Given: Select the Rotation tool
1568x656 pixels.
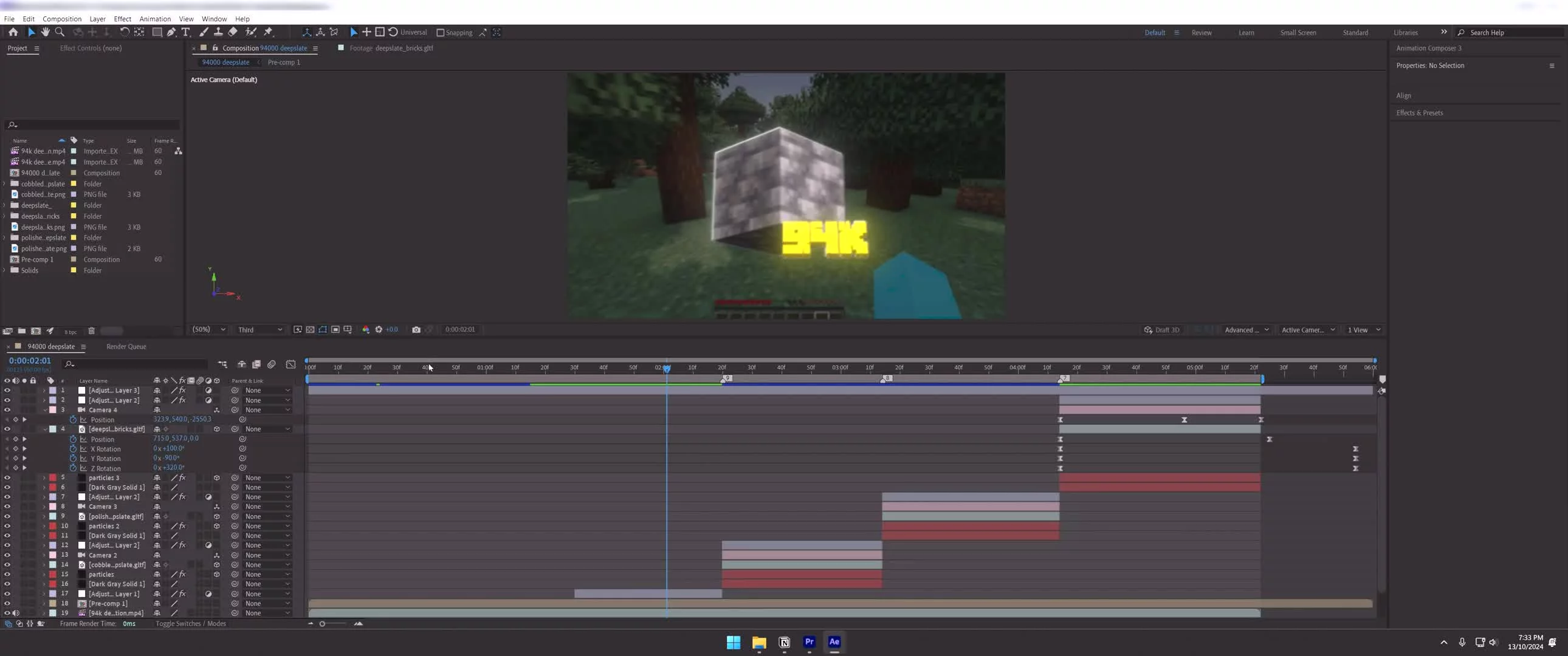Looking at the screenshot, I should [124, 32].
